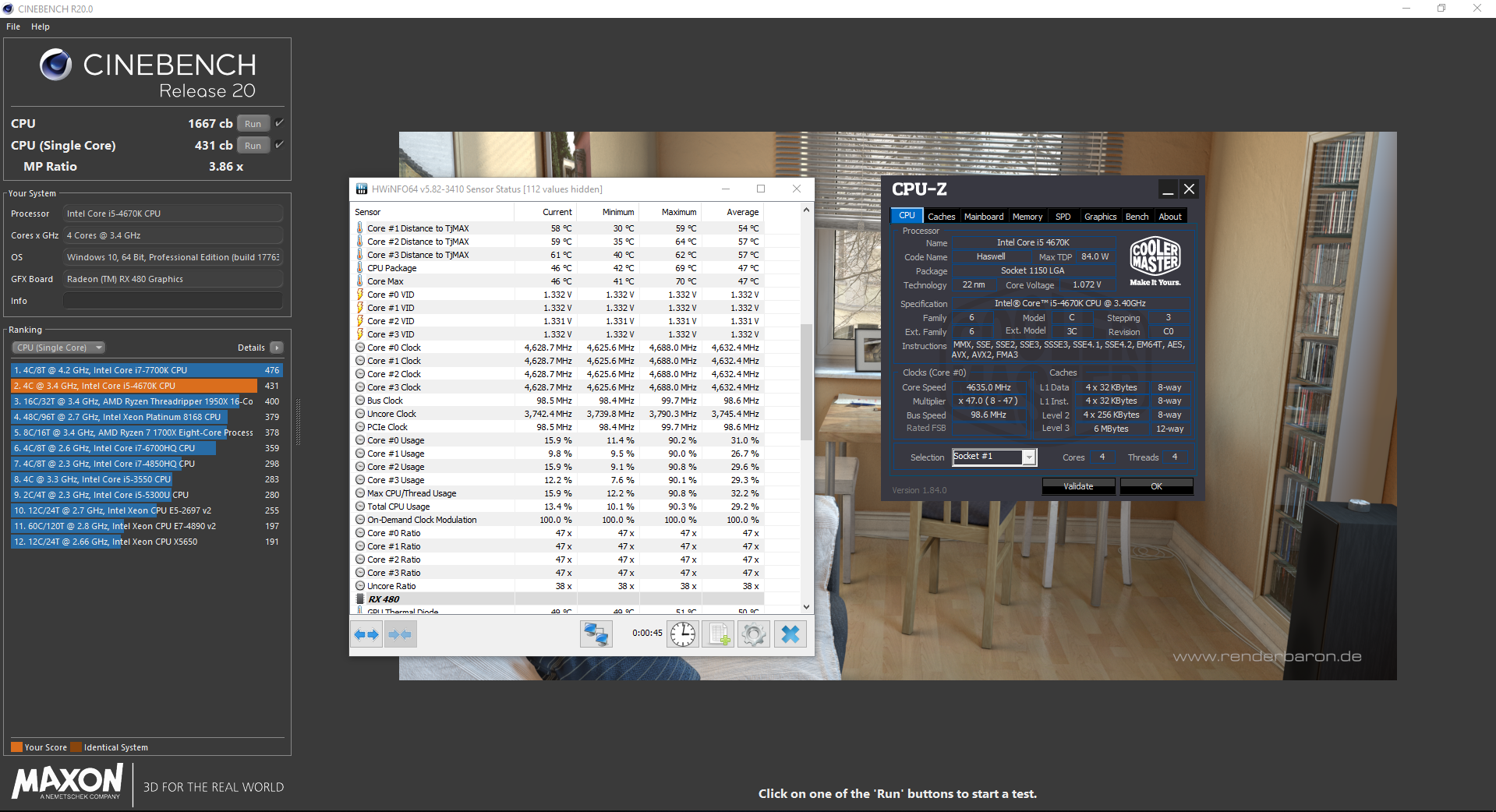
Task: Click HWiNFO blue X close-sensors icon
Action: (790, 634)
